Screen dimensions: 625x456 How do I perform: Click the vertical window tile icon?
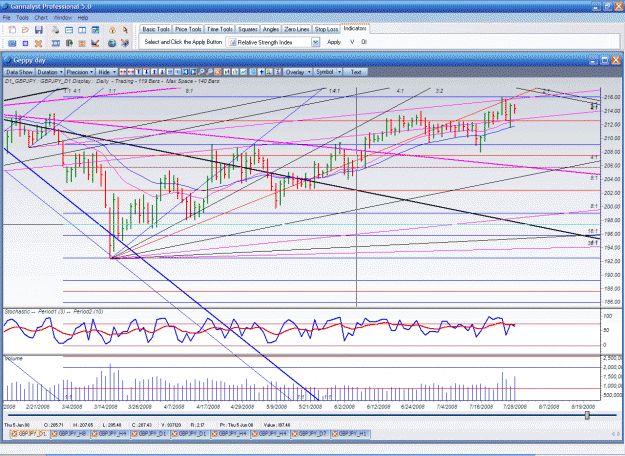pyautogui.click(x=82, y=30)
